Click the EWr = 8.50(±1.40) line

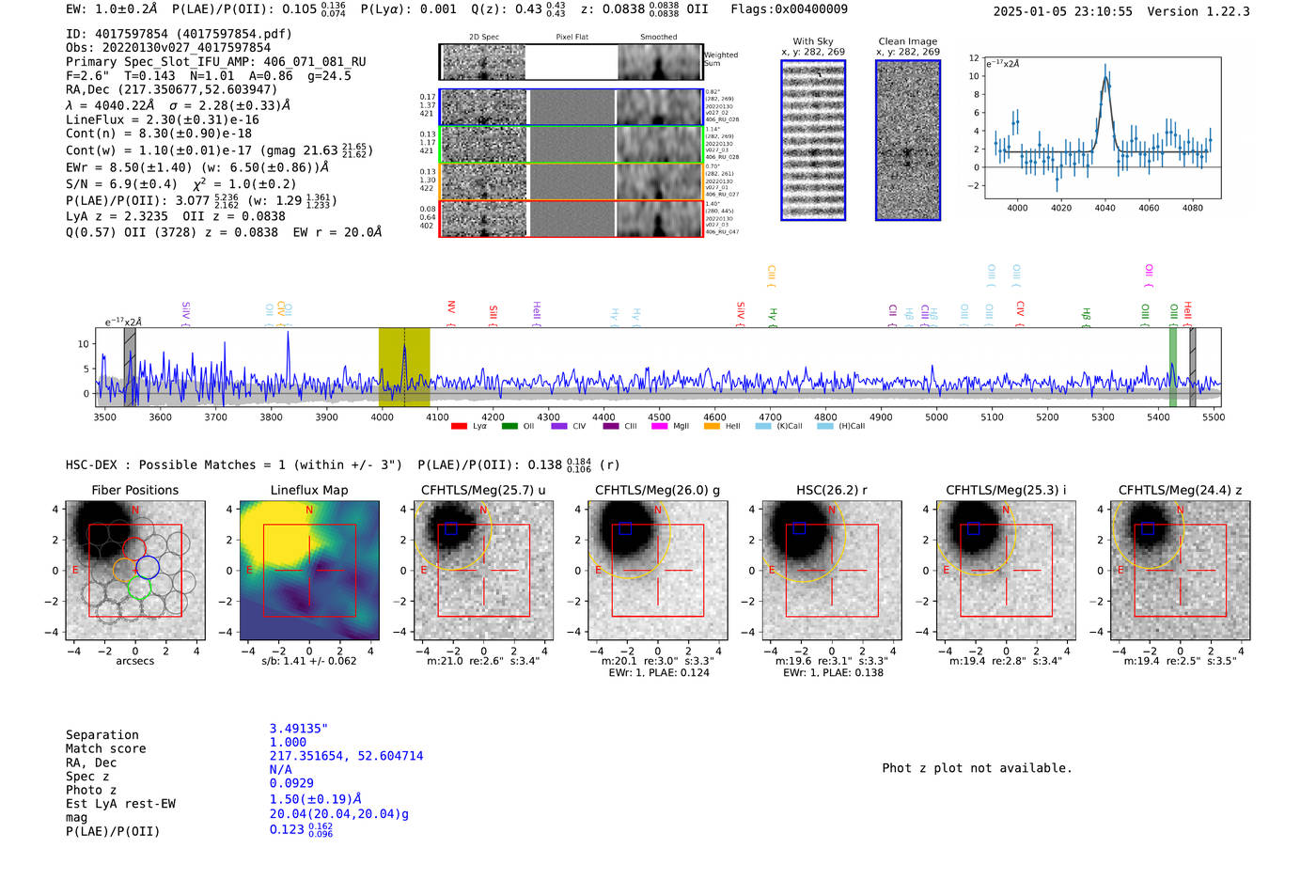tap(197, 167)
